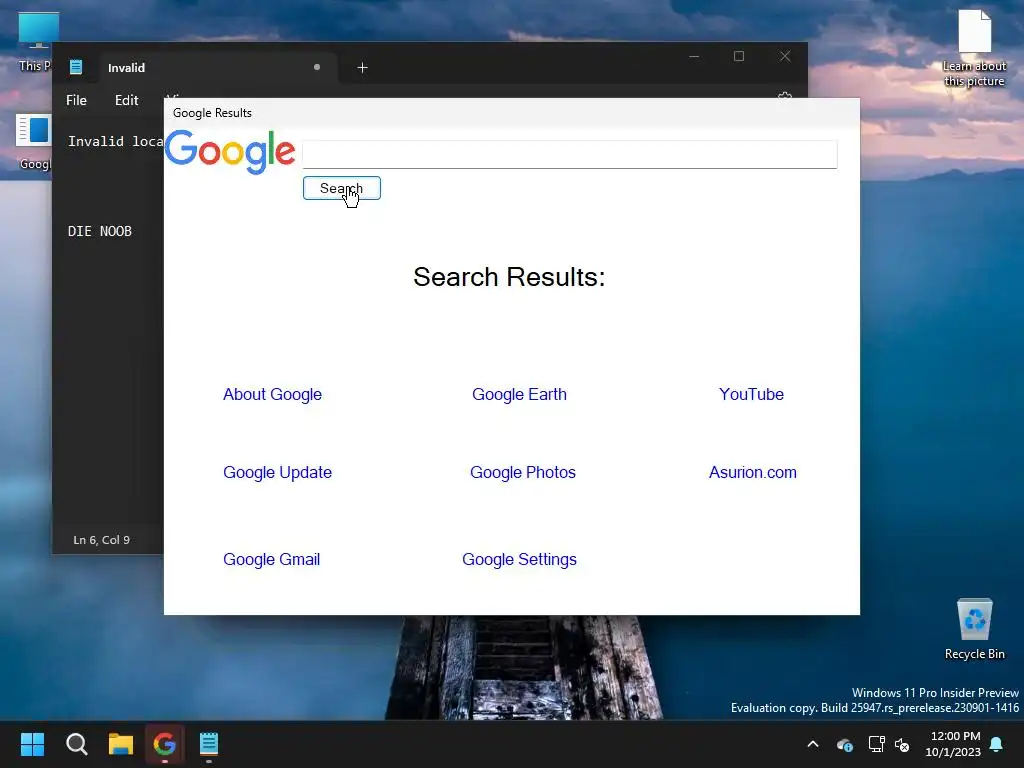The height and width of the screenshot is (768, 1024).
Task: Open File Explorer from taskbar
Action: [x=121, y=744]
